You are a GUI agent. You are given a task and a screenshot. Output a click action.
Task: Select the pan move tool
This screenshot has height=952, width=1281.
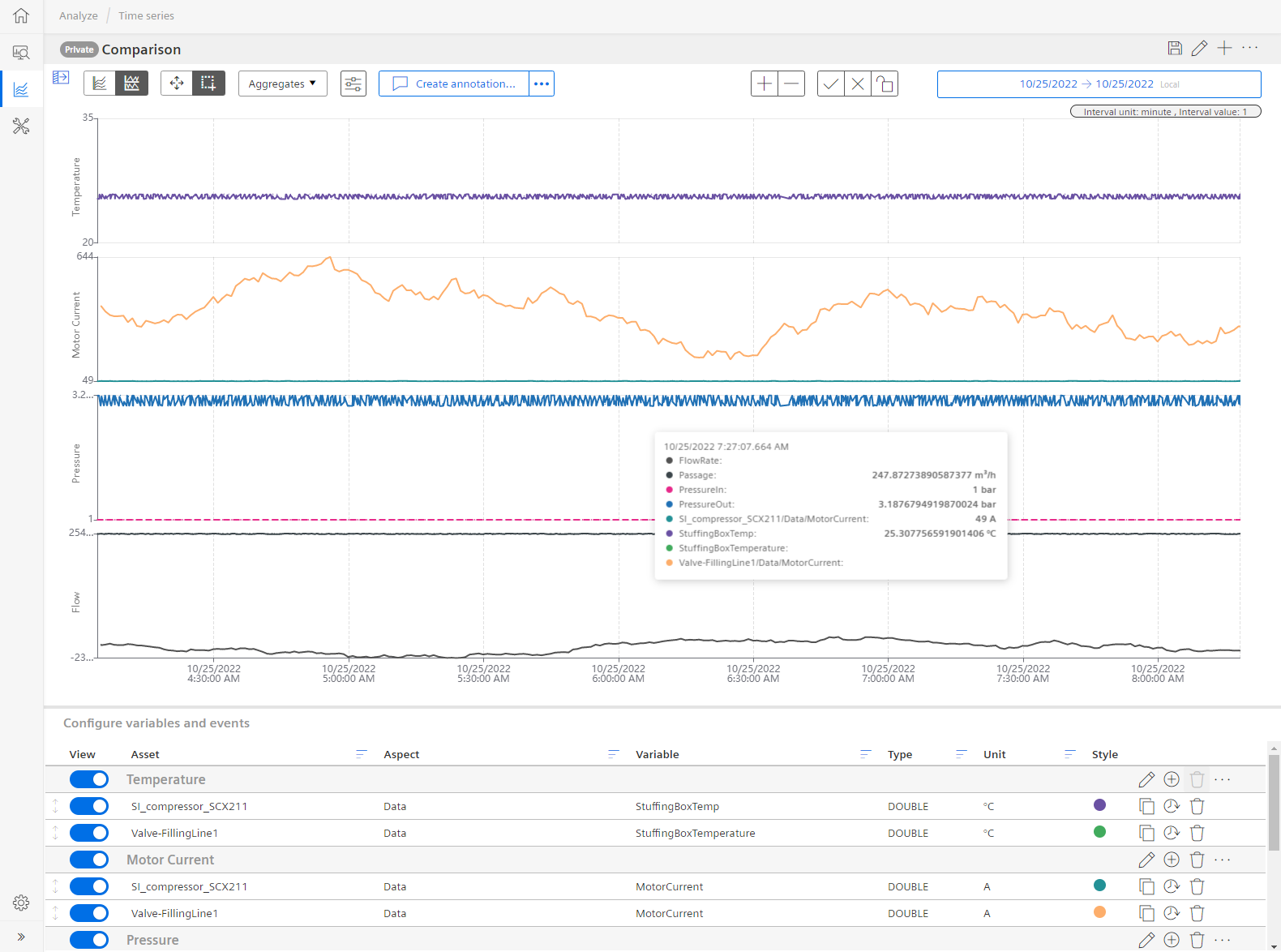[177, 84]
